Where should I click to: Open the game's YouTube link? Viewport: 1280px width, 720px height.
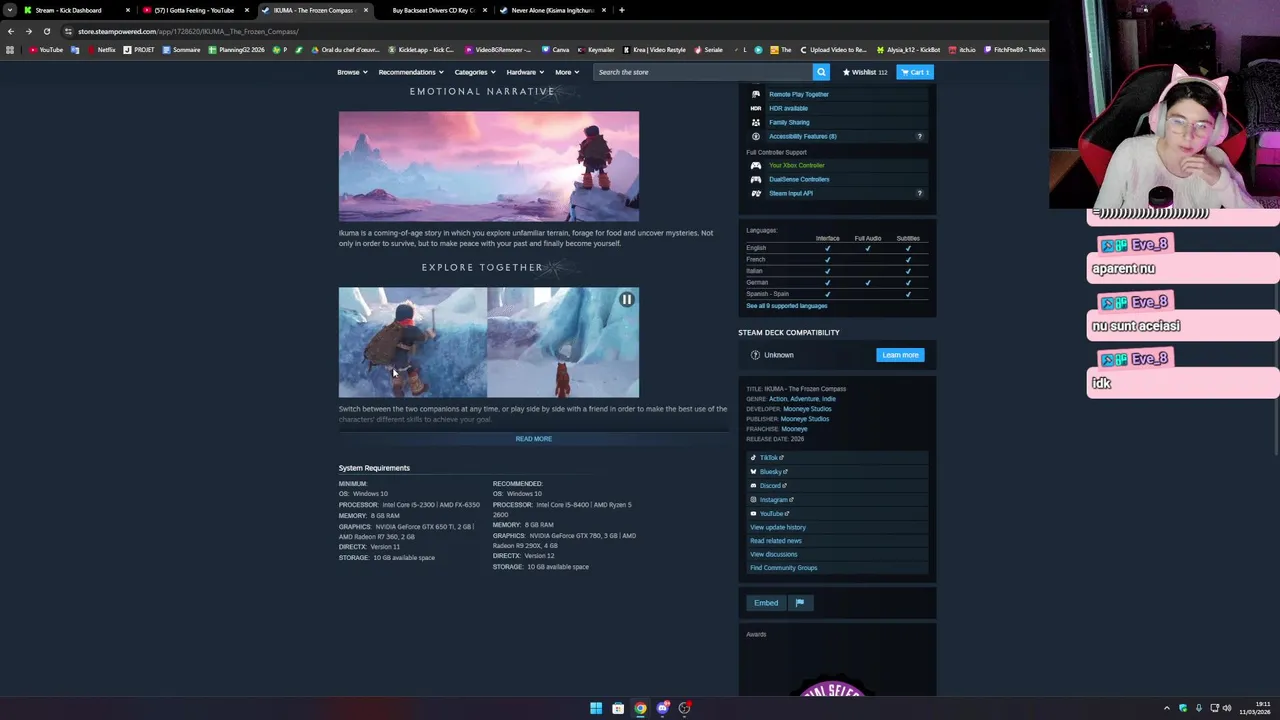coord(774,513)
